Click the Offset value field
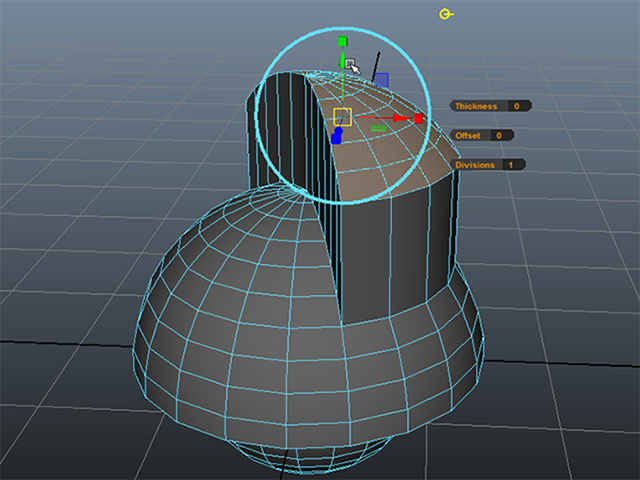Image resolution: width=640 pixels, height=480 pixels. tap(502, 136)
